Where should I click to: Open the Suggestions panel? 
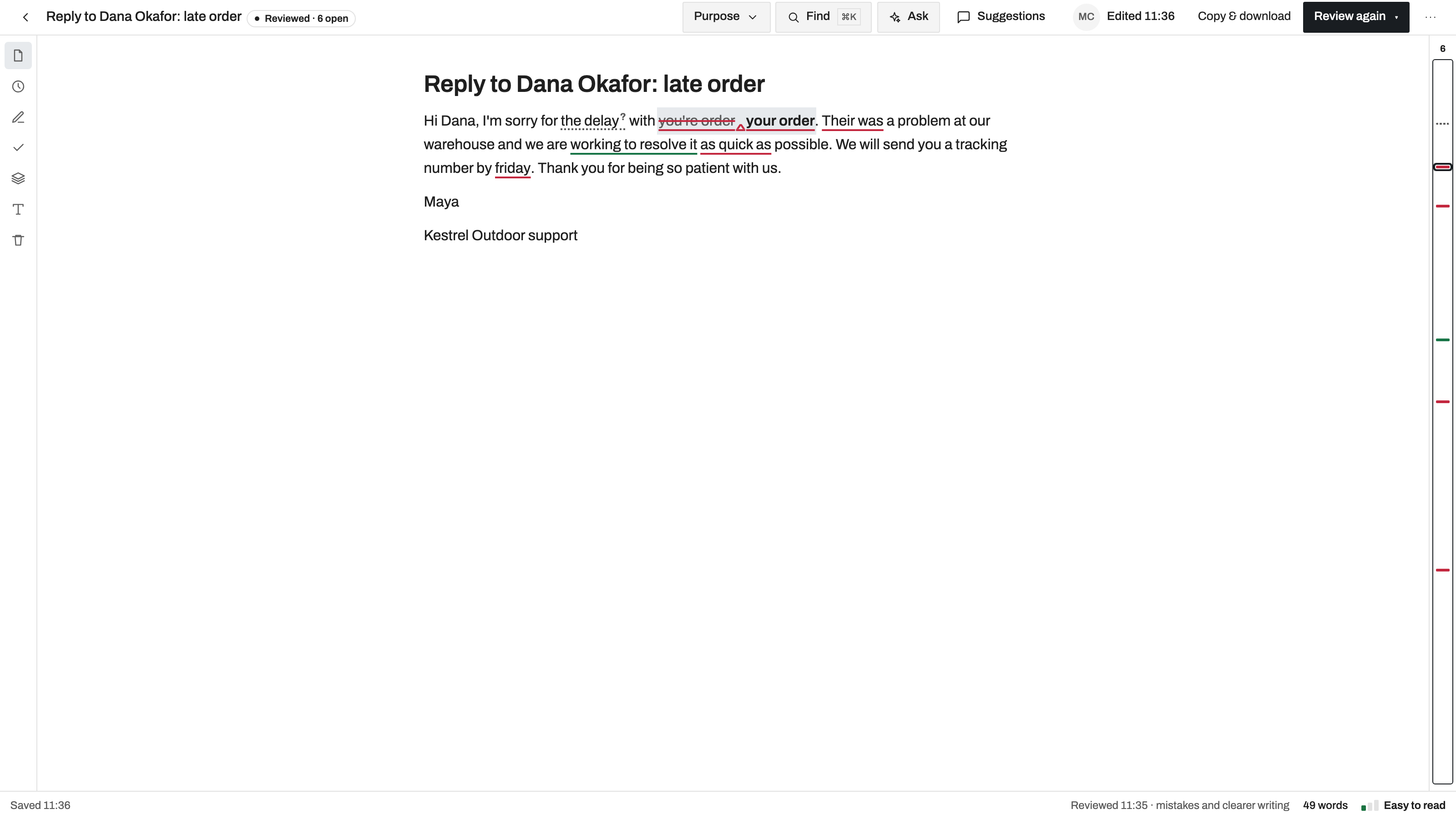click(x=1001, y=17)
